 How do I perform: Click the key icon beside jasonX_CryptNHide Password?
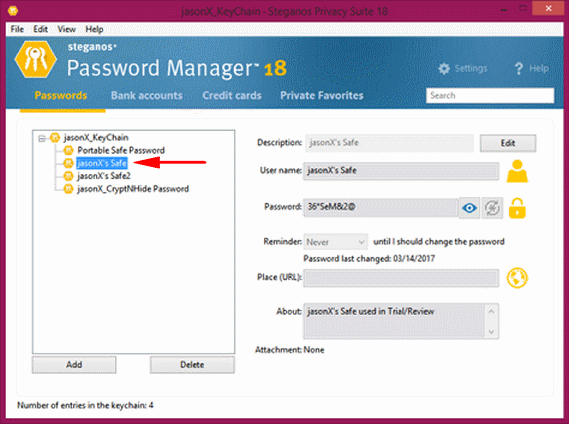[x=68, y=189]
